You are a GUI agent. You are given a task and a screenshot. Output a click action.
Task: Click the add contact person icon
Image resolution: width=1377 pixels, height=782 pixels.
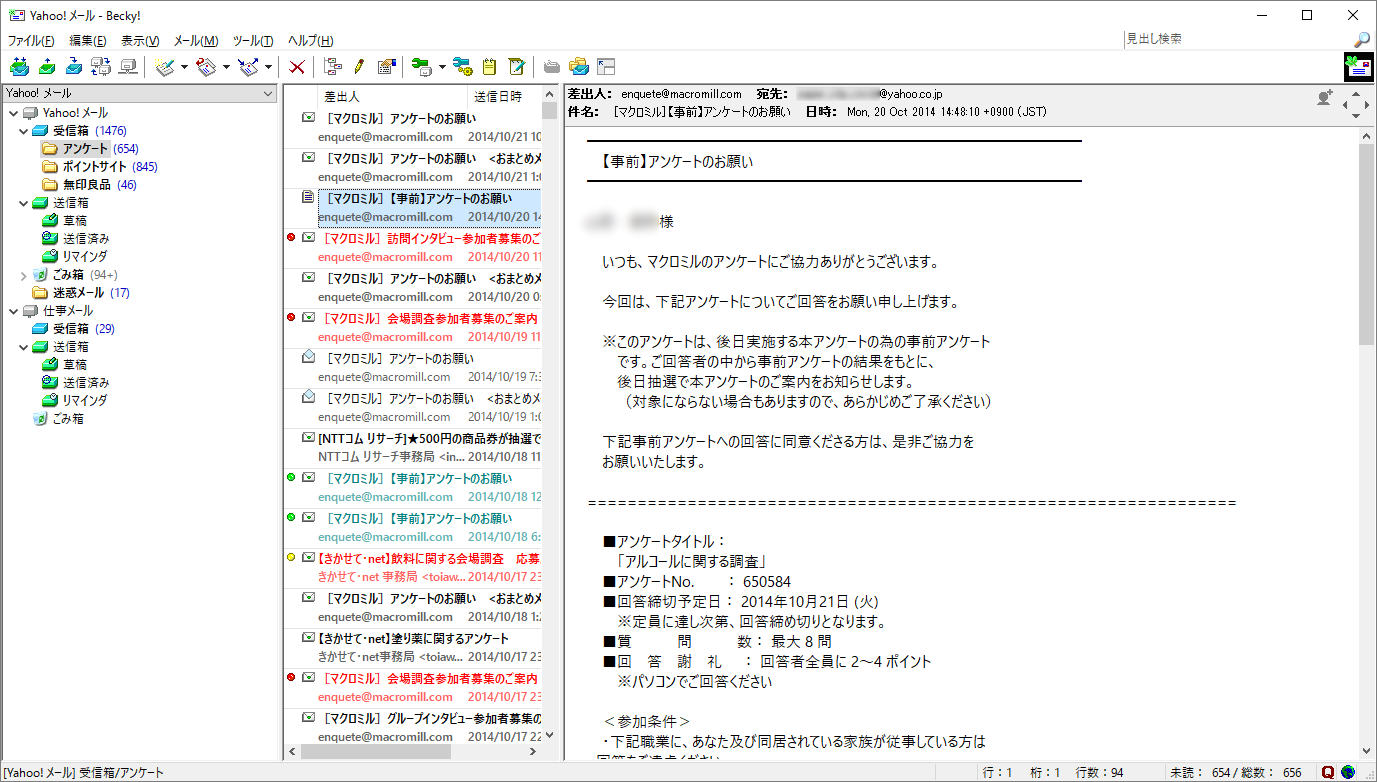tap(1325, 97)
